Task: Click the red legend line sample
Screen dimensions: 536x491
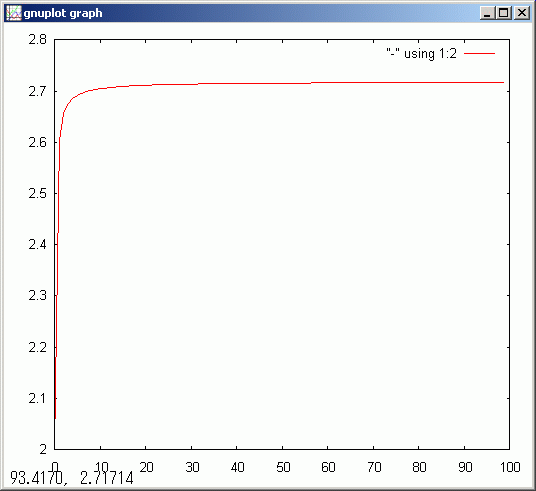Action: (x=480, y=54)
